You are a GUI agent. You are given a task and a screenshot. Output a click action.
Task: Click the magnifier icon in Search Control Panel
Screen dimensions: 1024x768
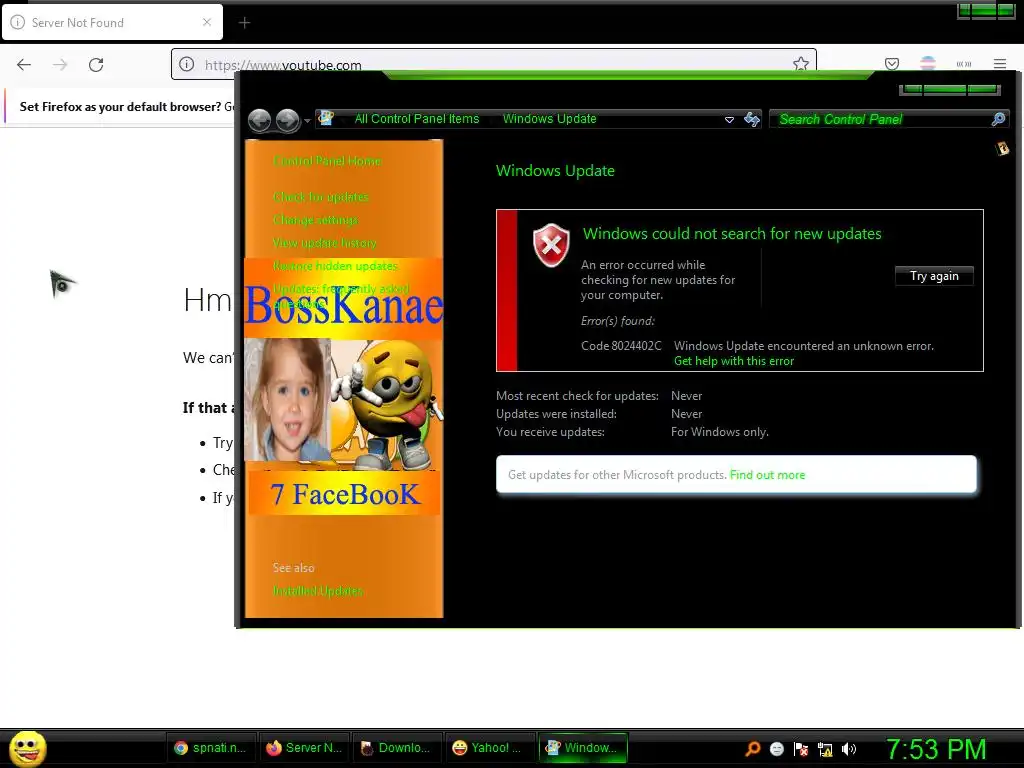[x=999, y=119]
